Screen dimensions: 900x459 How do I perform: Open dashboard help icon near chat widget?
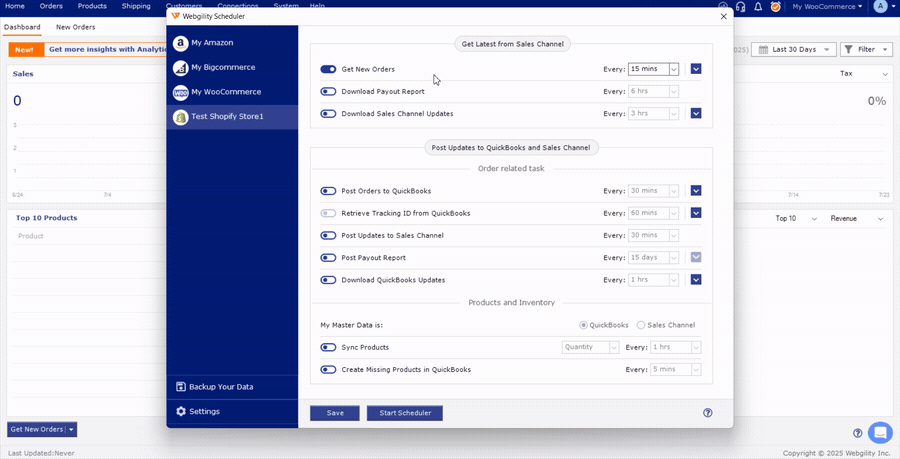[858, 433]
